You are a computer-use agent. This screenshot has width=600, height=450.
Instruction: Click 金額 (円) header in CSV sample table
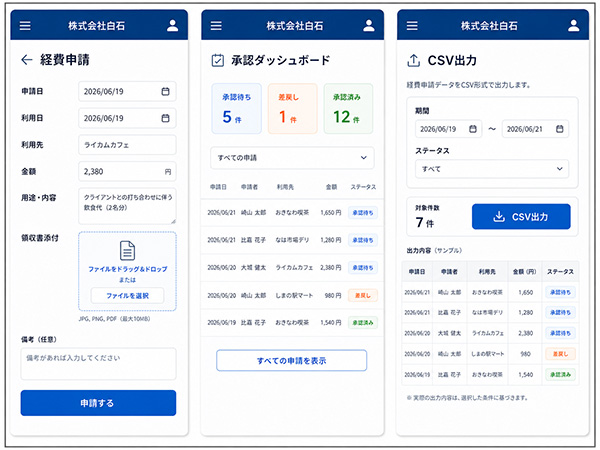(x=525, y=272)
